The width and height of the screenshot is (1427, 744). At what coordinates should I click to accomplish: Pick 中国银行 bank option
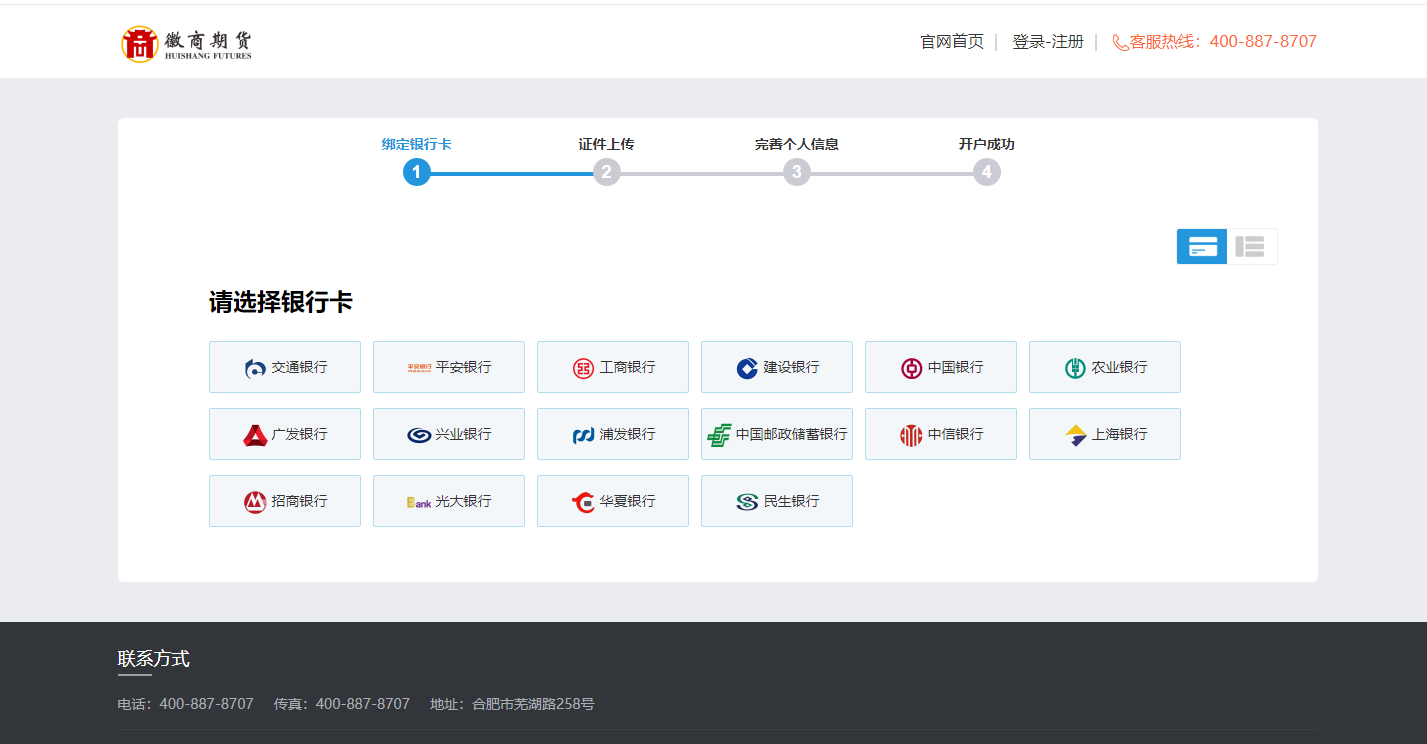(x=941, y=367)
